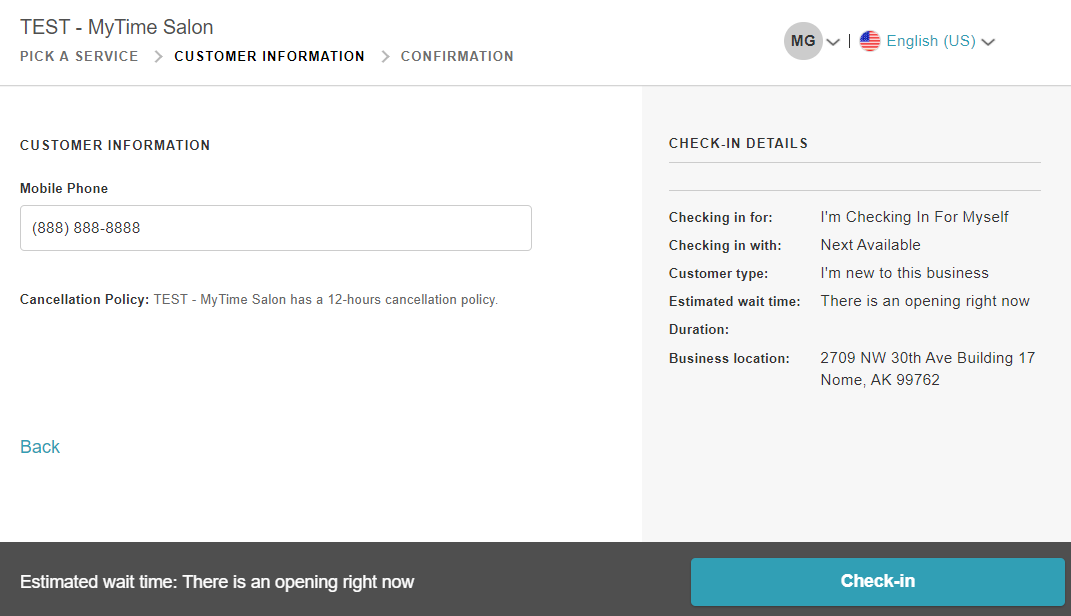Click the Mobile Phone label
Image resolution: width=1071 pixels, height=616 pixels.
click(64, 188)
